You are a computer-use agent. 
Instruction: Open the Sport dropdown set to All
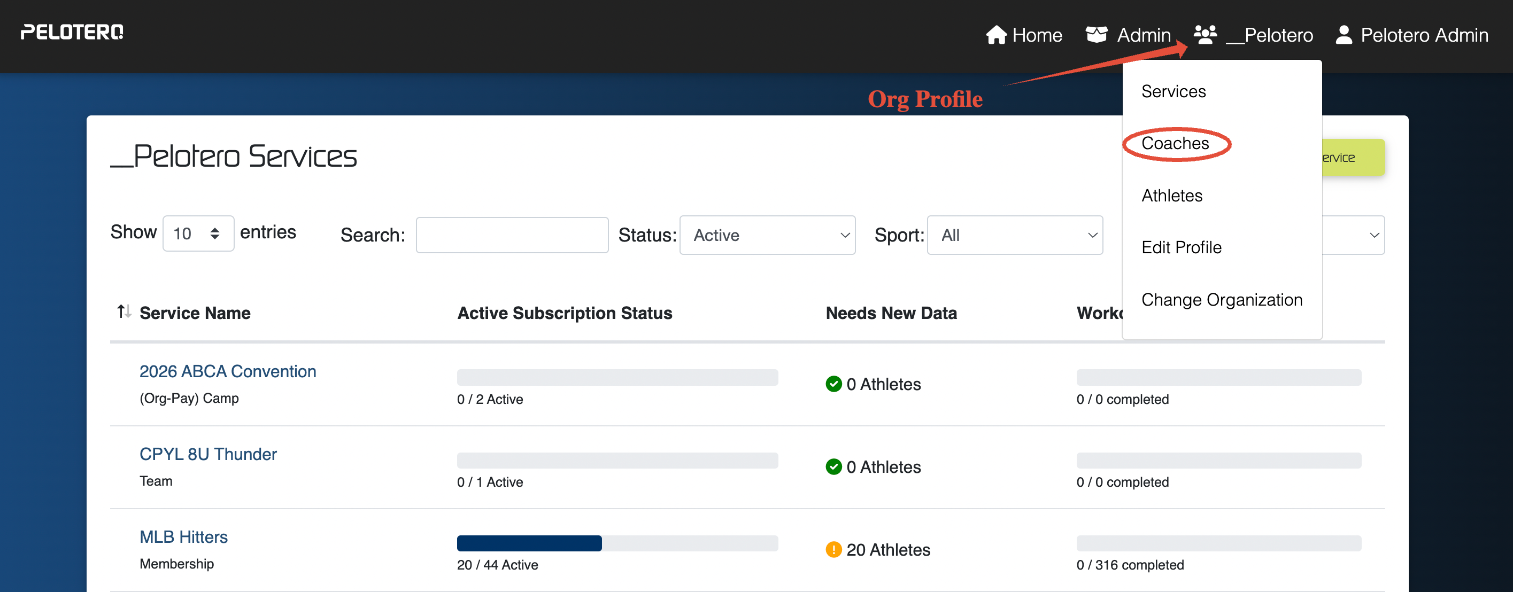pos(1015,235)
